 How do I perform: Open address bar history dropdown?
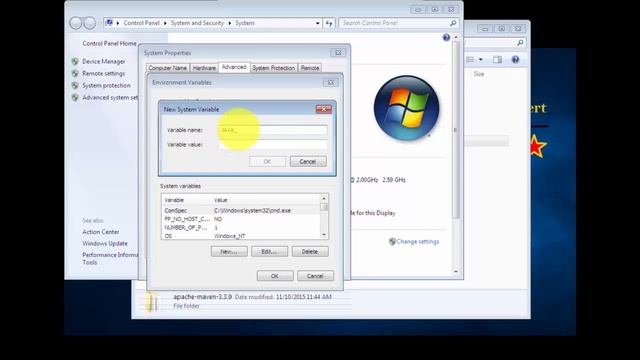click(318, 23)
